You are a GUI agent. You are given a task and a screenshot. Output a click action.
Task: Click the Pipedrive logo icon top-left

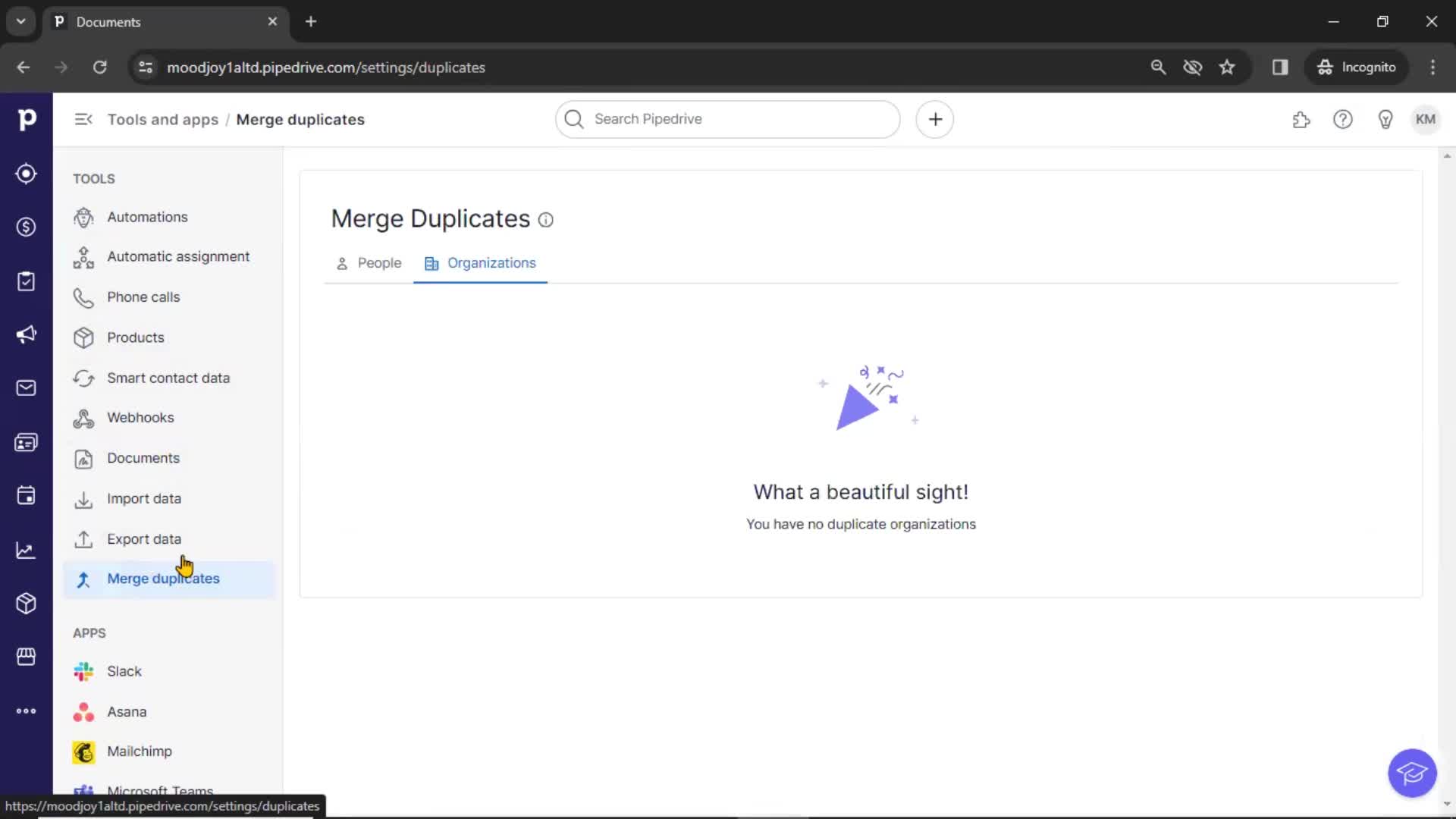[27, 119]
